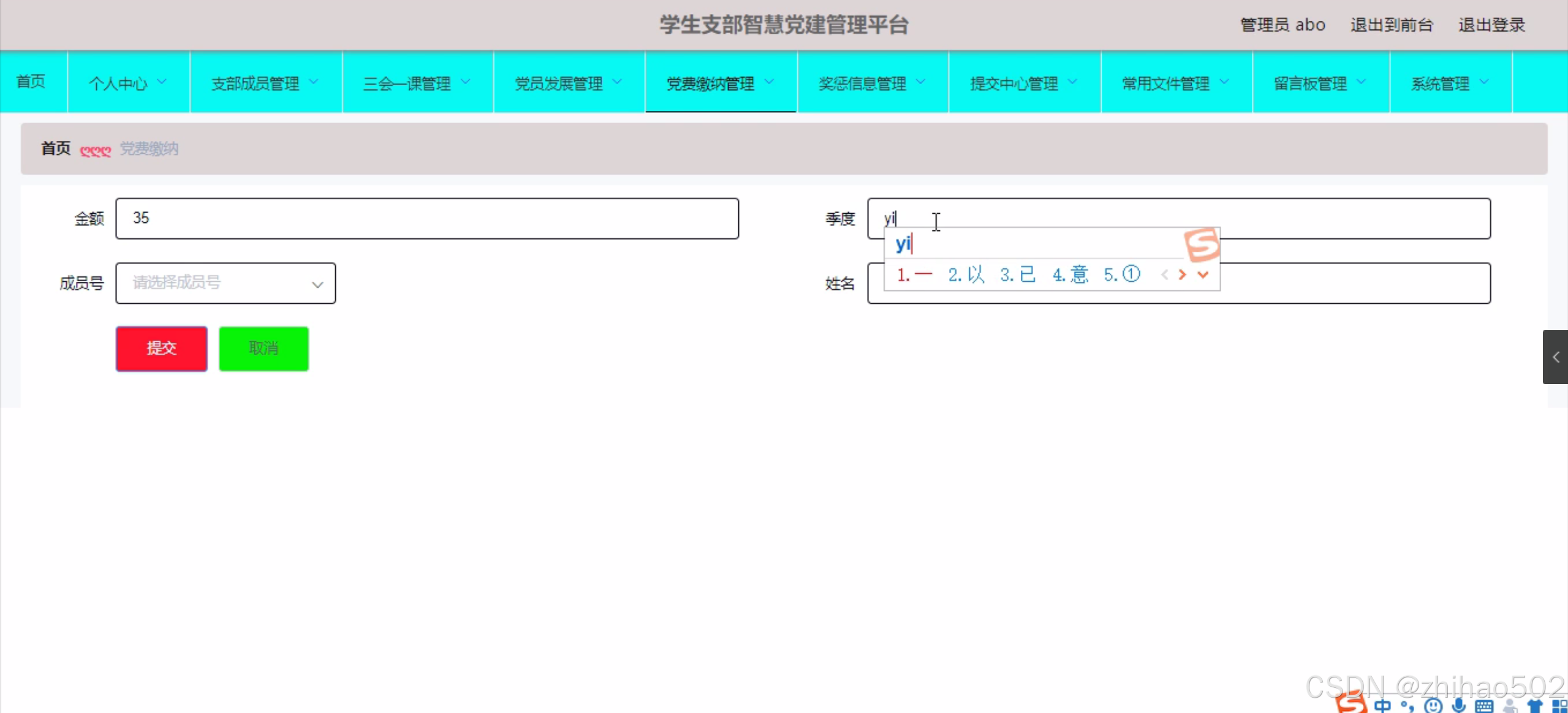The height and width of the screenshot is (713, 1568).
Task: Click the 金额 input field
Action: coord(427,218)
